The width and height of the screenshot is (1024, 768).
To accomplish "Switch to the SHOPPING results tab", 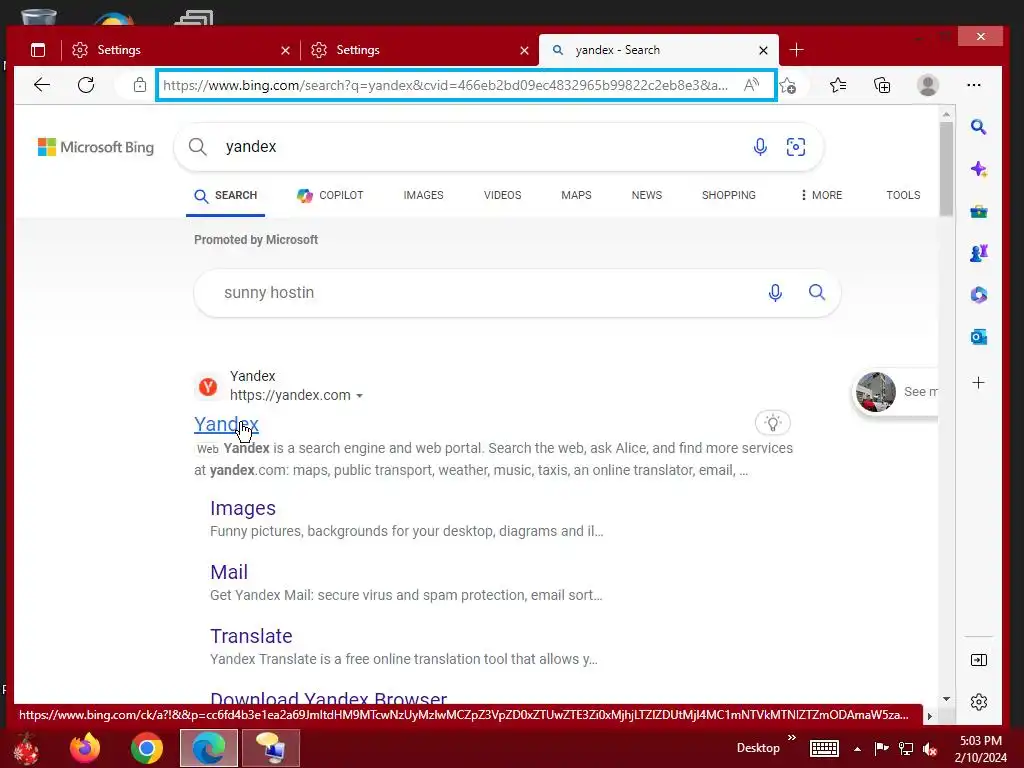I will [x=728, y=195].
